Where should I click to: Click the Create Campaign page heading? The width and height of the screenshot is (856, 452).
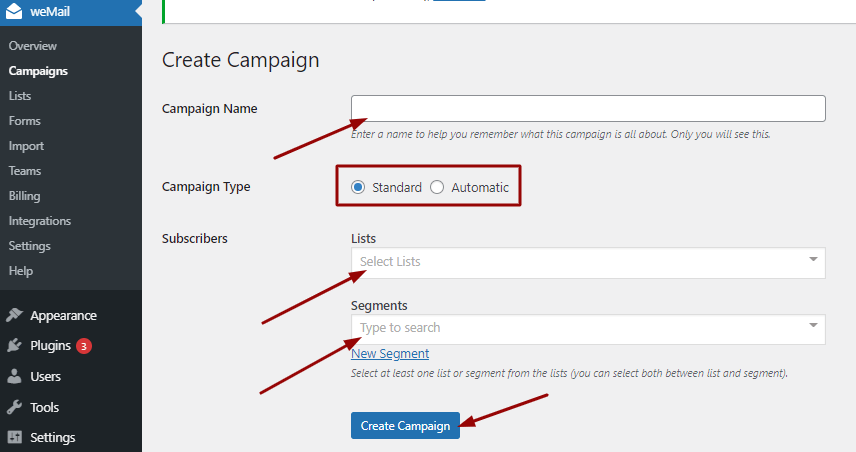pyautogui.click(x=240, y=60)
